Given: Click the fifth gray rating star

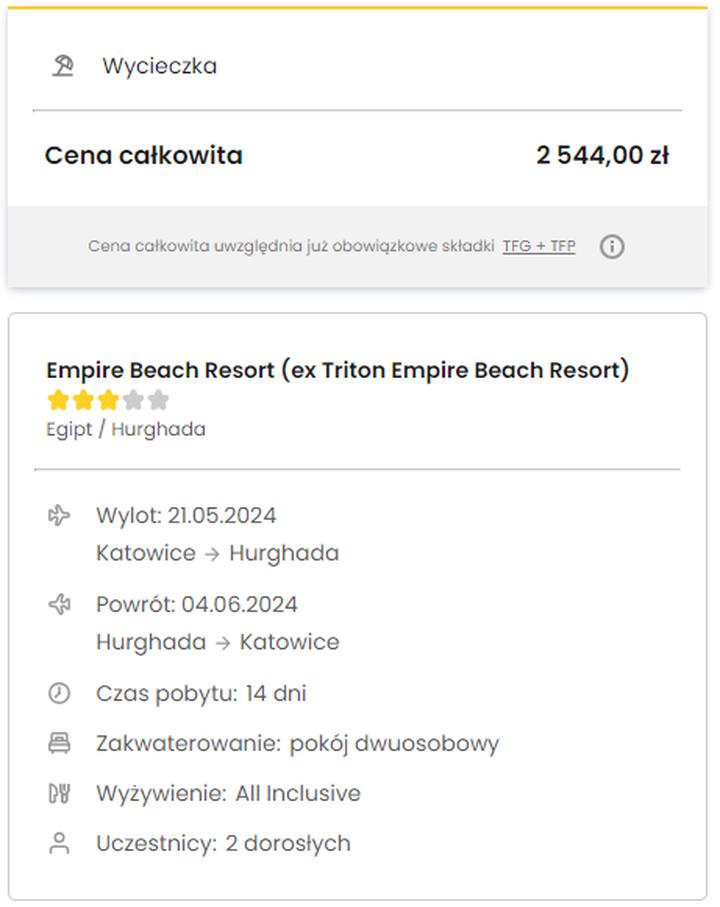Looking at the screenshot, I should coord(156,399).
